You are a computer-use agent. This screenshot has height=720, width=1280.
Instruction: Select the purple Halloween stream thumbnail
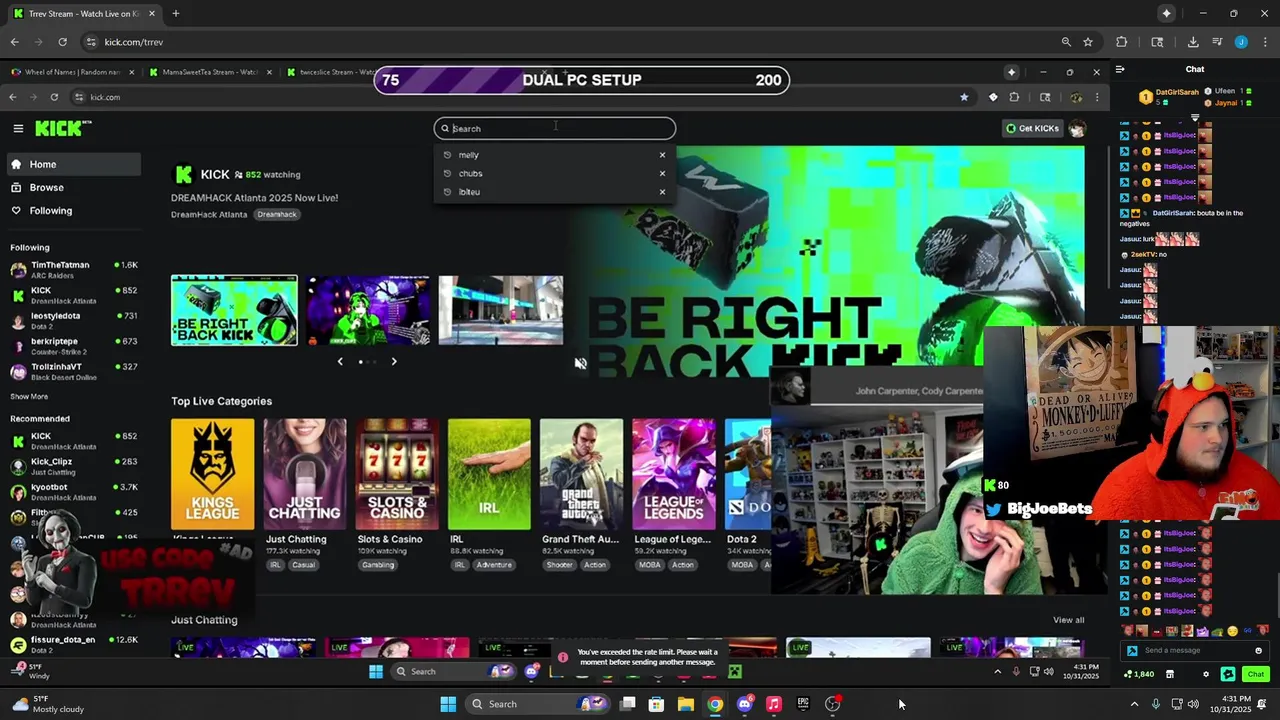[x=368, y=310]
